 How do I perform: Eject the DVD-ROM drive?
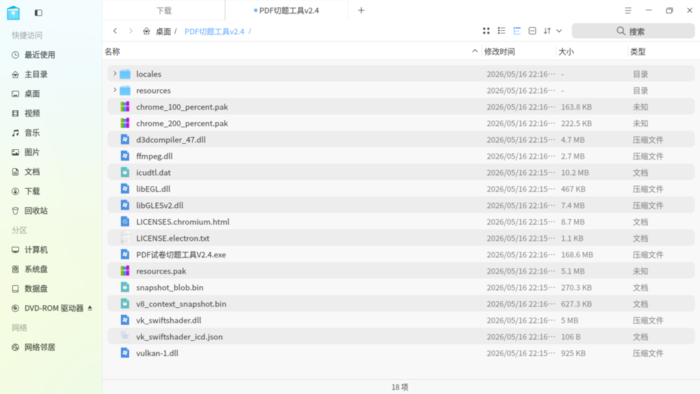[x=90, y=308]
